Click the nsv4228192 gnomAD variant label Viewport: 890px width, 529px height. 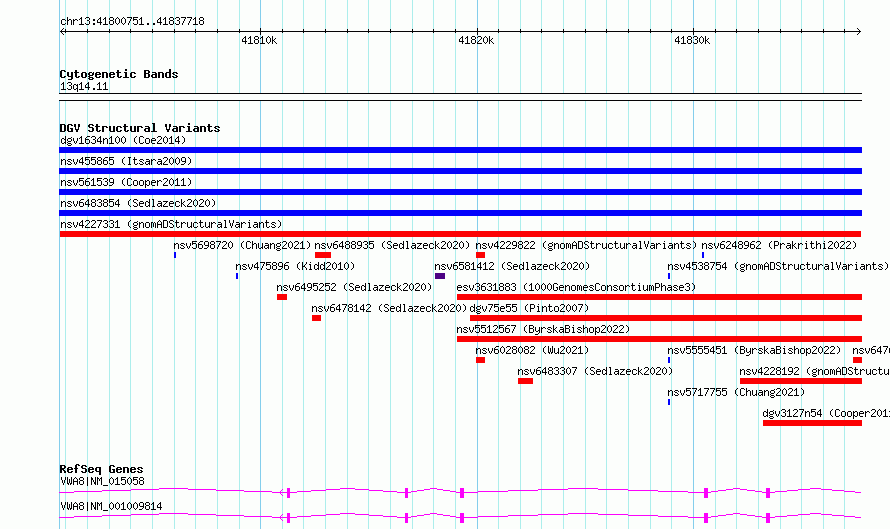click(815, 371)
